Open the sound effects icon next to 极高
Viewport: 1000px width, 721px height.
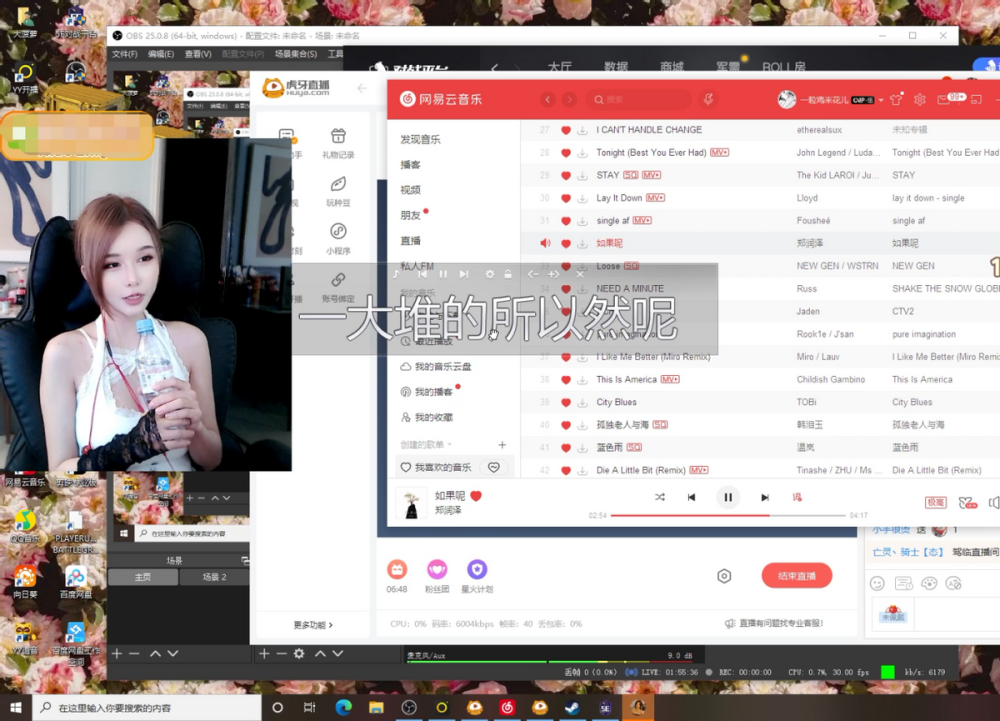(967, 503)
